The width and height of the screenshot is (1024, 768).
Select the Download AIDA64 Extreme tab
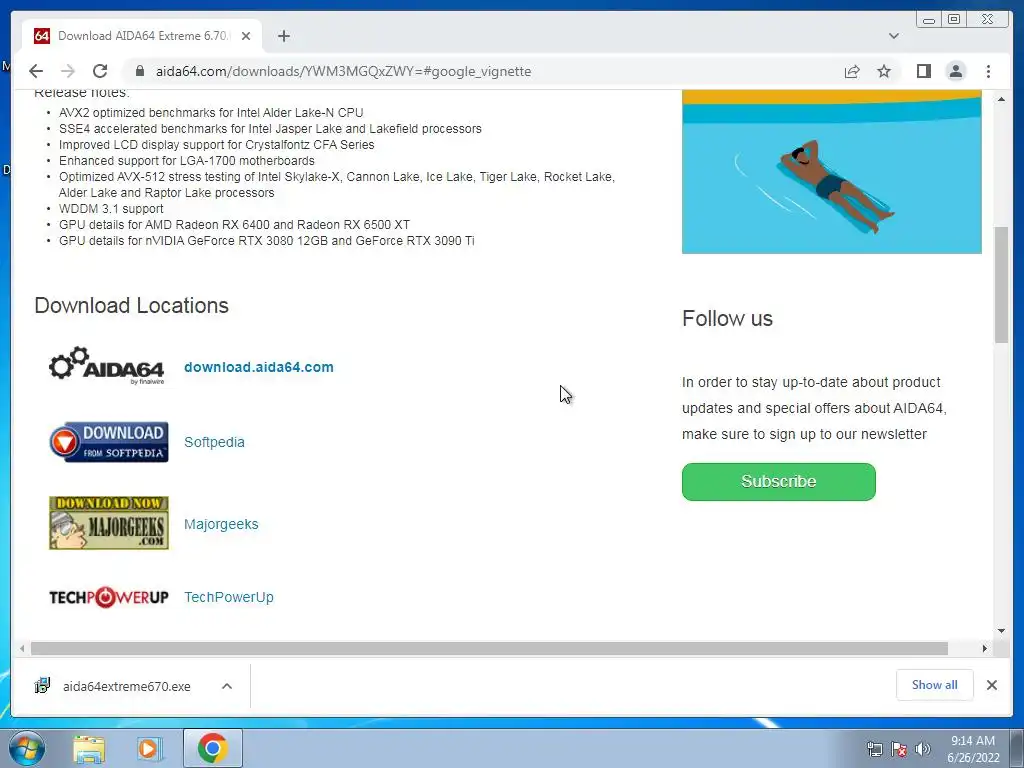coord(142,36)
